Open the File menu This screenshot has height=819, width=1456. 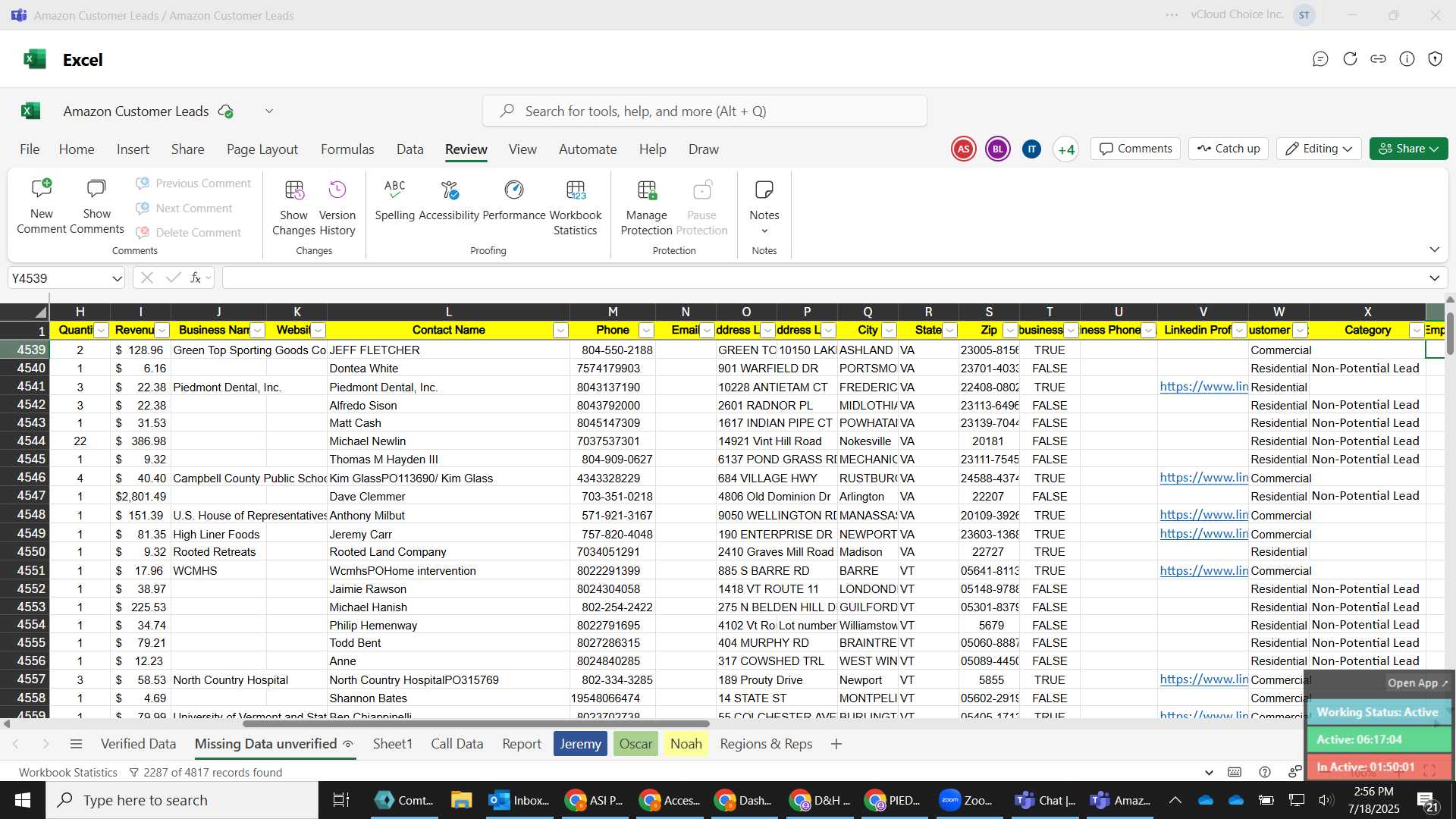[30, 149]
